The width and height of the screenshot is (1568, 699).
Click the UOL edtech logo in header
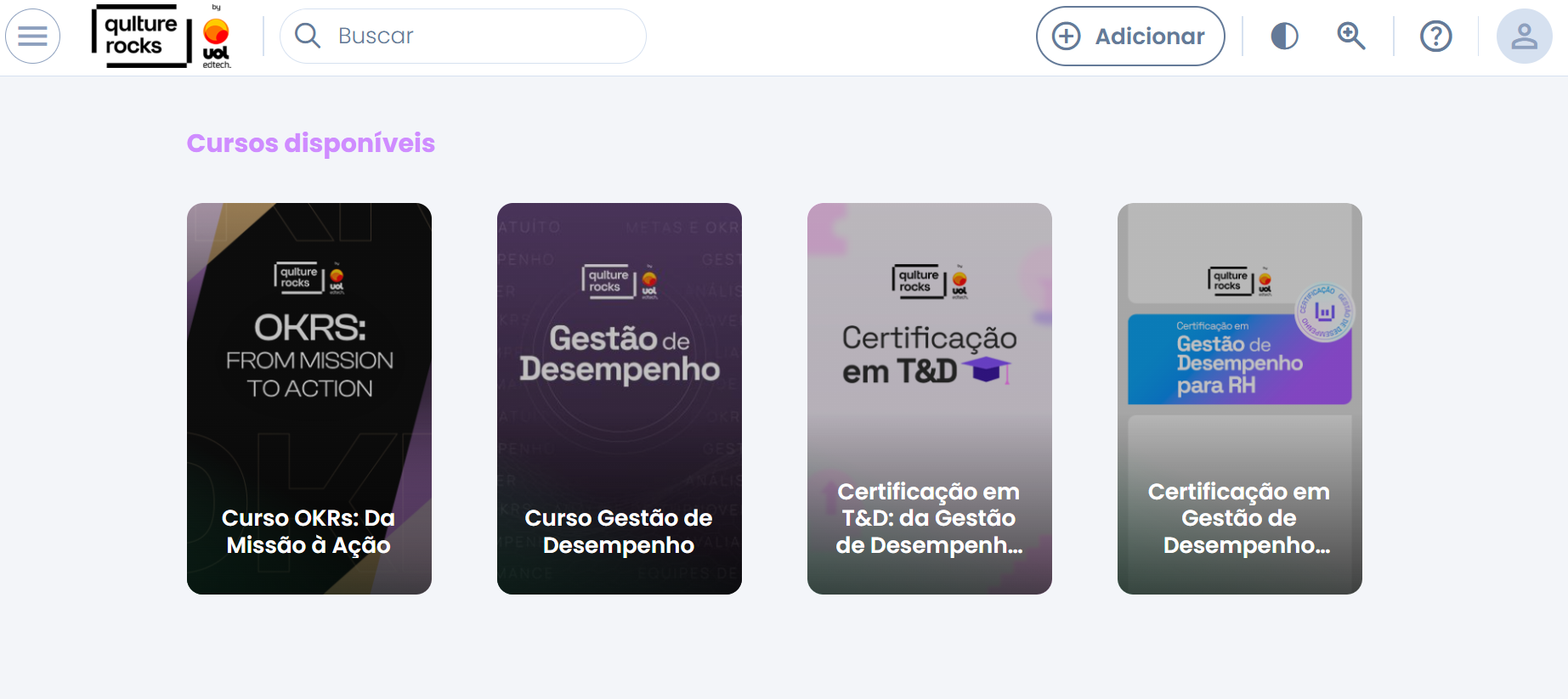[217, 37]
